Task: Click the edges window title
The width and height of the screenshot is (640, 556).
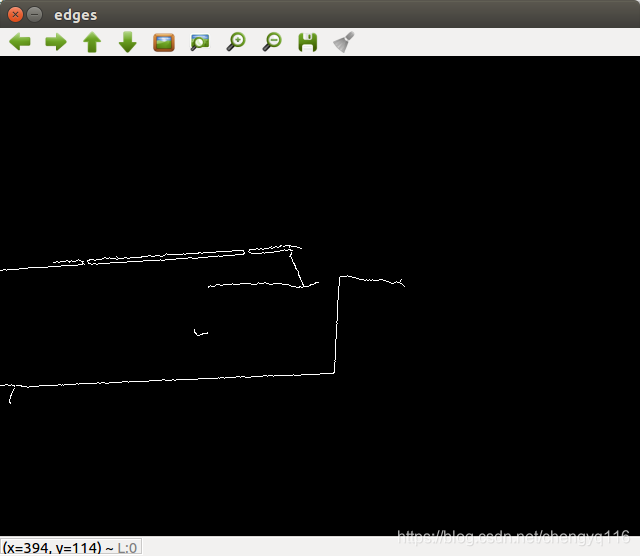Action: (76, 15)
